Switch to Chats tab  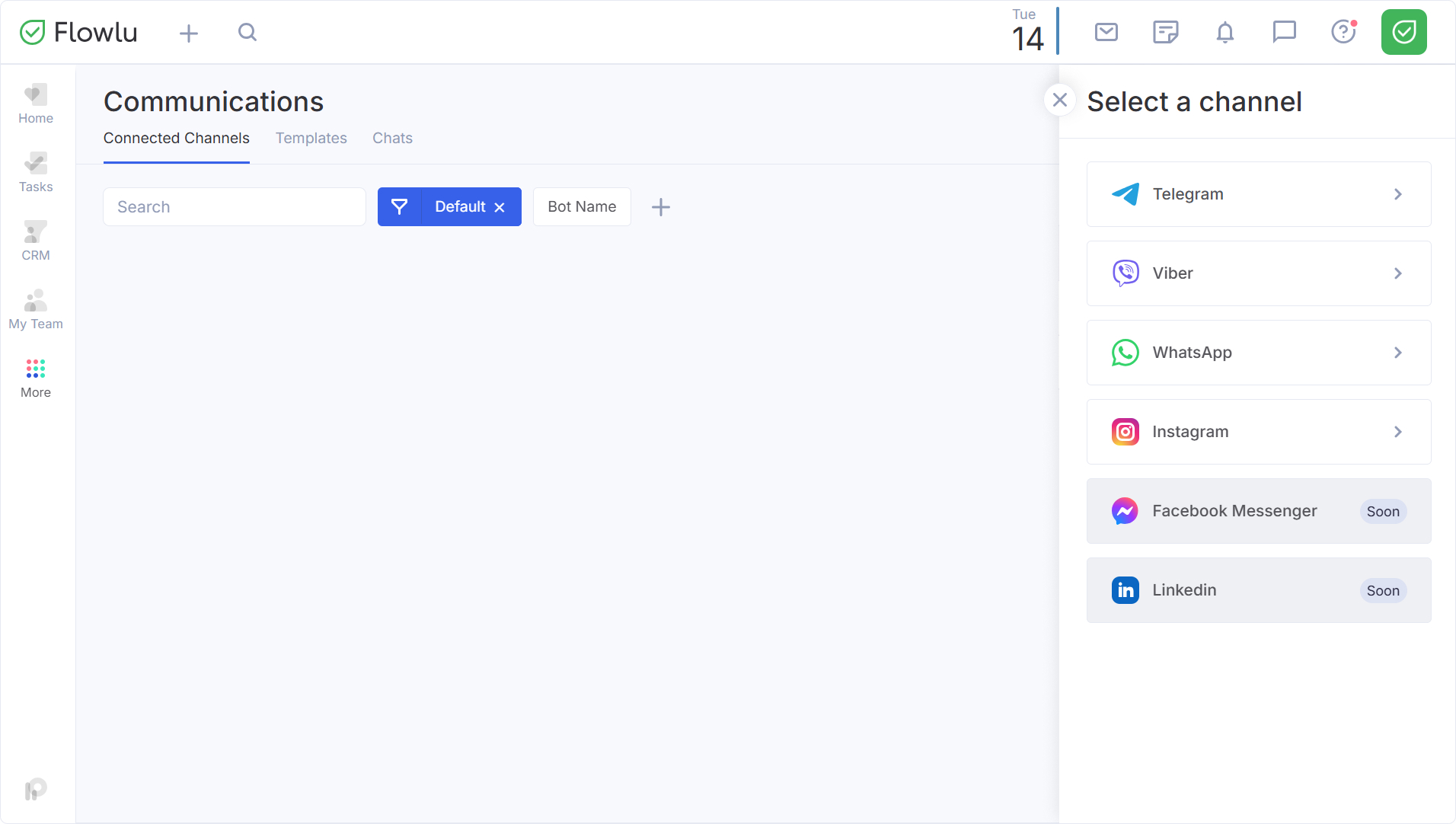[x=392, y=138]
